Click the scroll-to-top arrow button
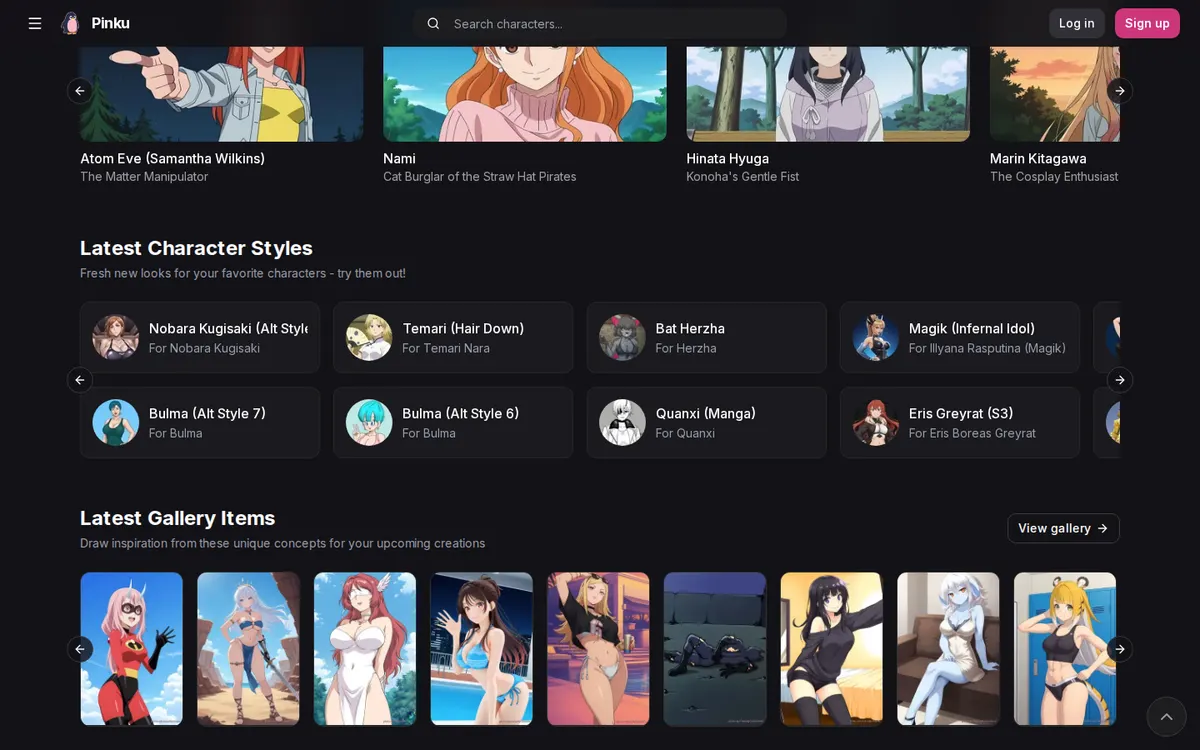The image size is (1200, 750). [1166, 716]
